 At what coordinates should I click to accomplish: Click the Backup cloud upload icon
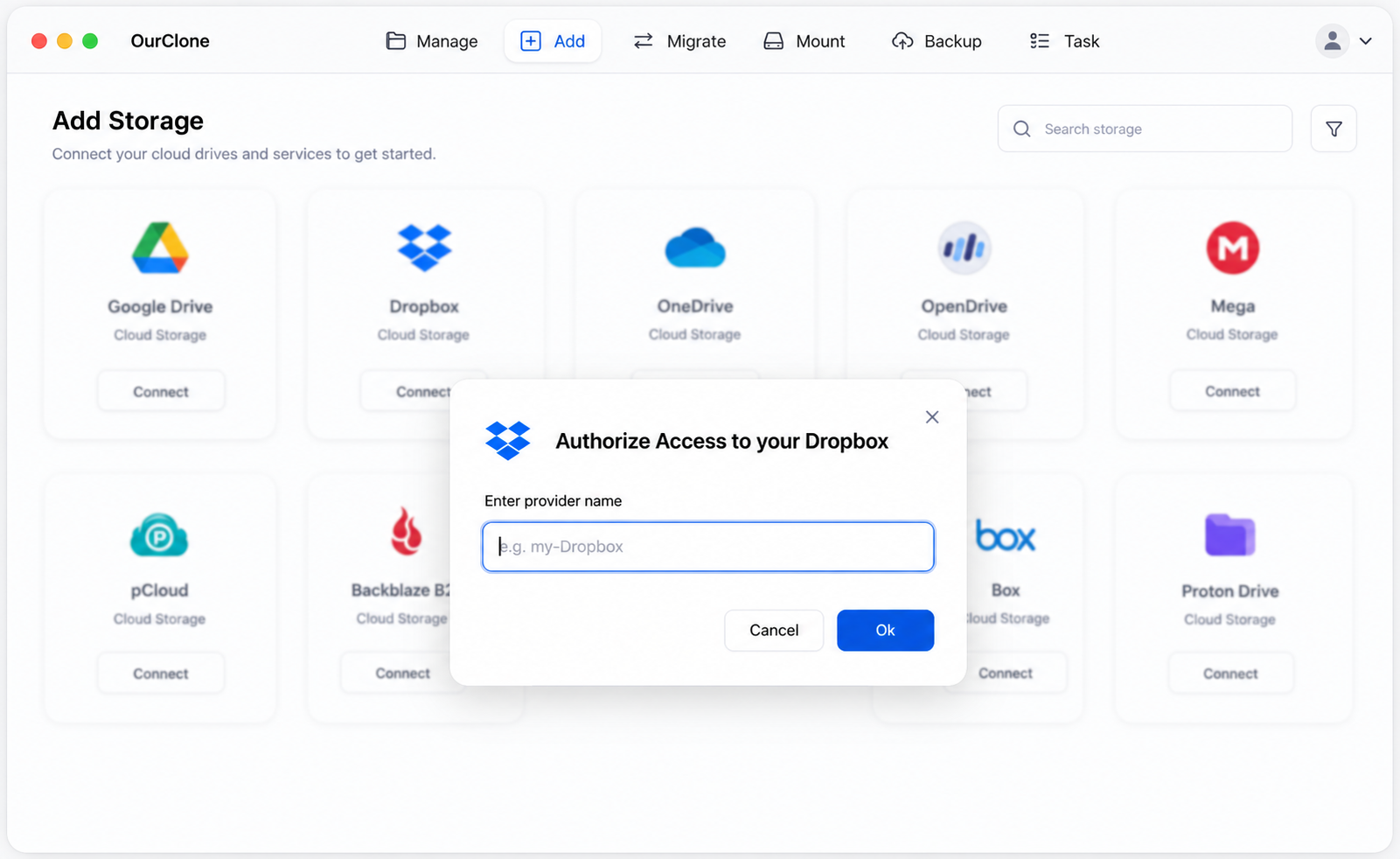click(902, 41)
